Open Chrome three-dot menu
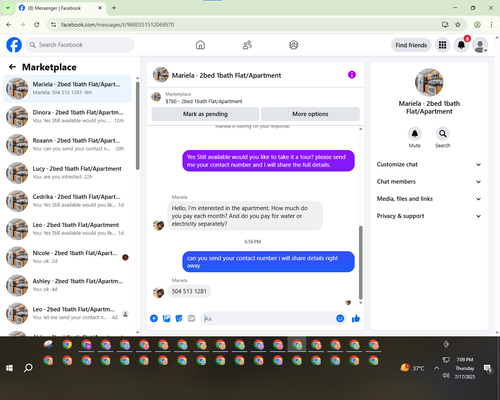The image size is (500, 400). tap(491, 25)
